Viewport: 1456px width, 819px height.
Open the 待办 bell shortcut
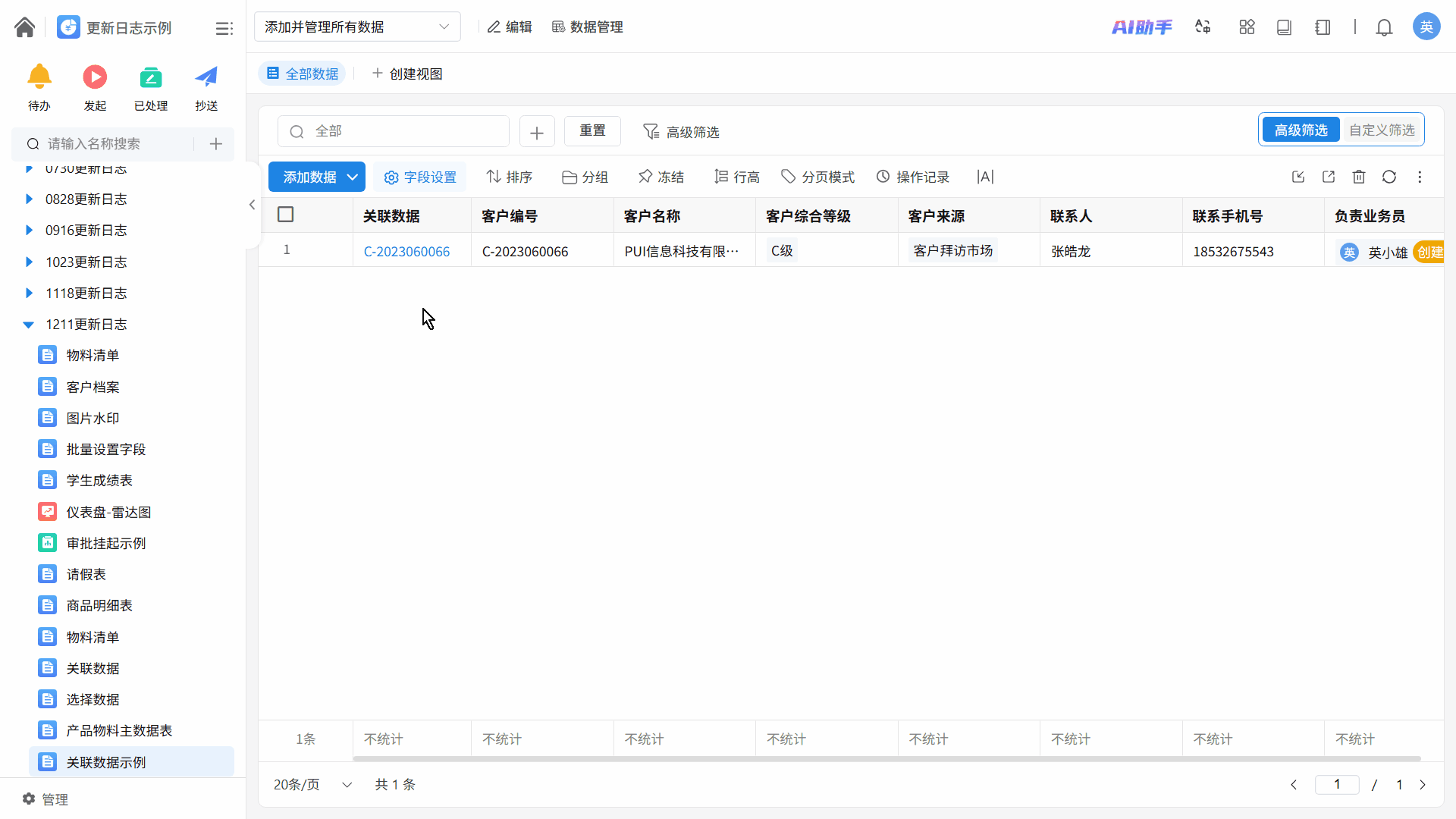click(x=39, y=77)
